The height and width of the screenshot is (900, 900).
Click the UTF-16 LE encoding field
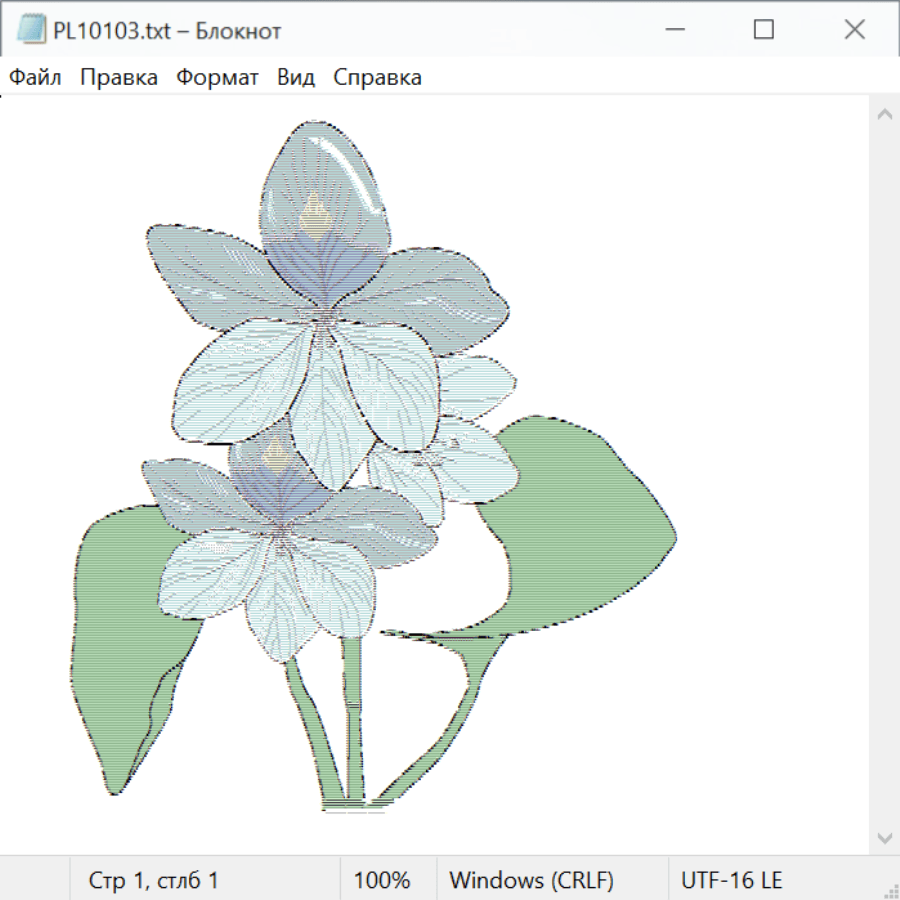732,880
